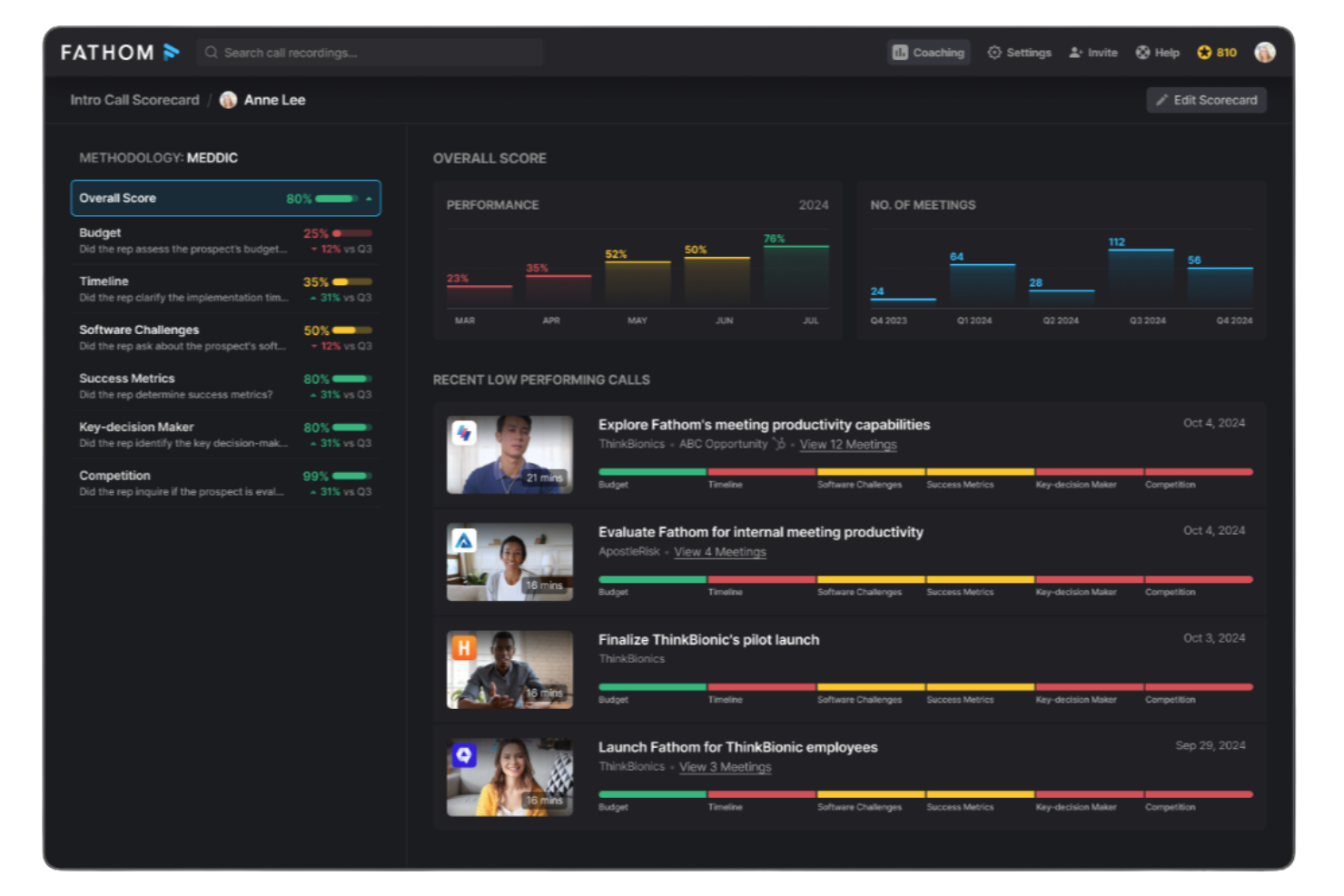The width and height of the screenshot is (1344, 896).
Task: Click View 12 Meetings link
Action: pyautogui.click(x=848, y=445)
